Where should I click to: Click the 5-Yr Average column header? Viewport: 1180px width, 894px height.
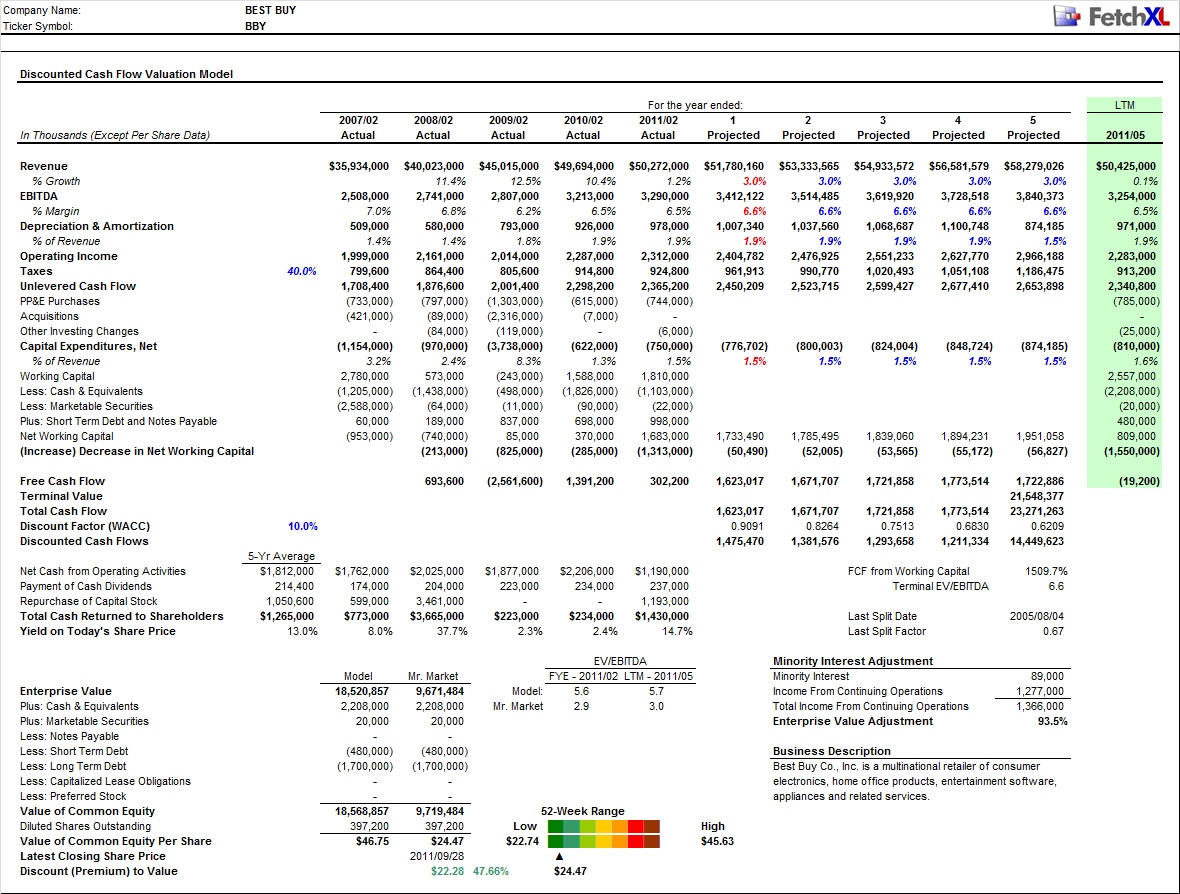(x=281, y=556)
